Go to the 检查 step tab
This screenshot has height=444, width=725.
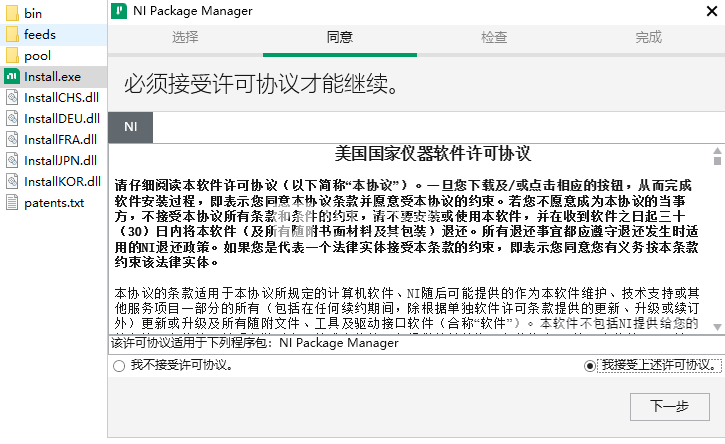[x=494, y=37]
